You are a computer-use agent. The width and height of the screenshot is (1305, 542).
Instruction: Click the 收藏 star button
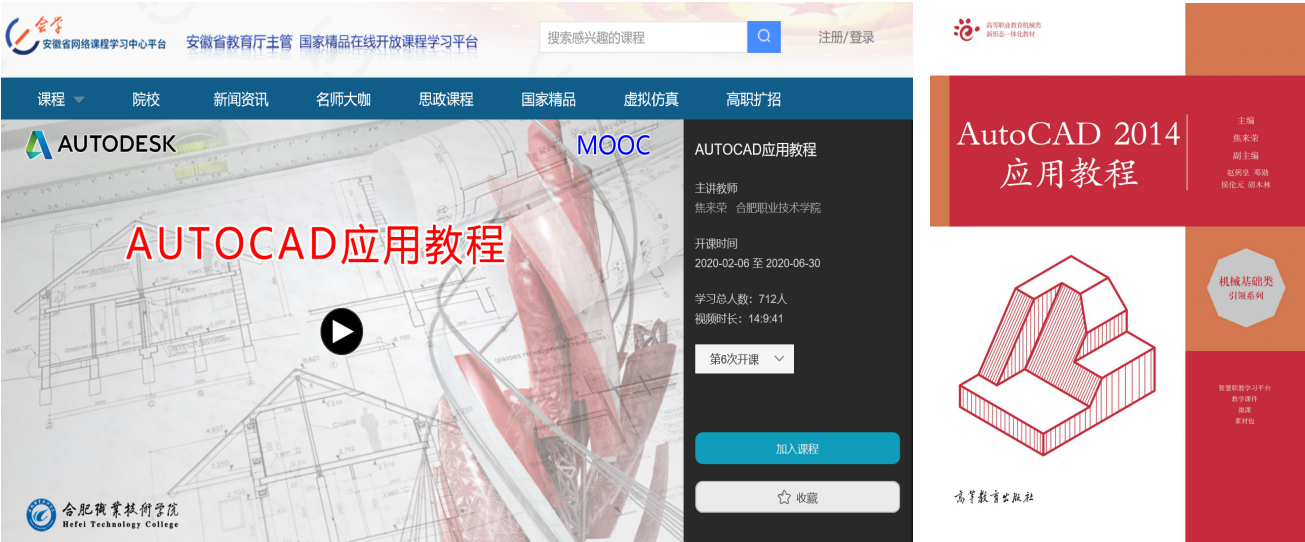(x=797, y=497)
